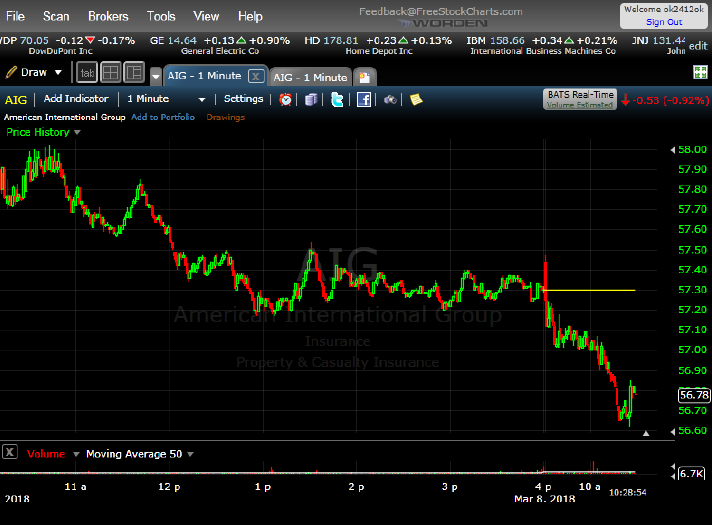Click the 10:28:54 clock readout
The width and height of the screenshot is (712, 525).
(x=627, y=492)
